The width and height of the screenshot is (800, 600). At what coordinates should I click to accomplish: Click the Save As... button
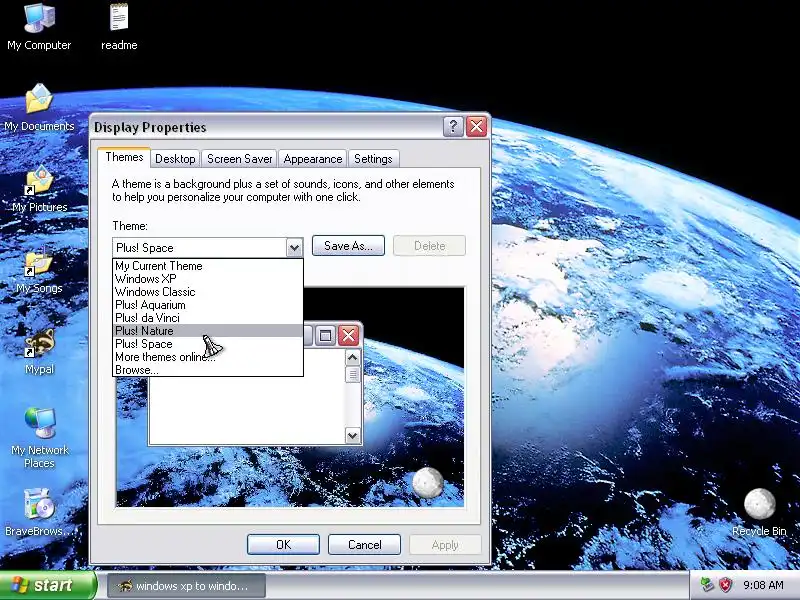(348, 246)
